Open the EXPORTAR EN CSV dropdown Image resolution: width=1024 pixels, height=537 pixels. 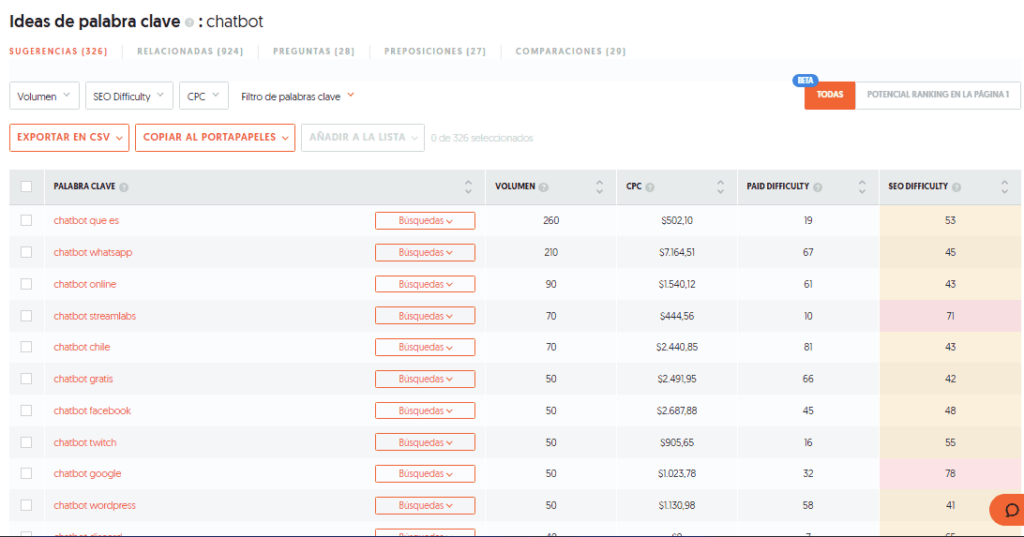(69, 138)
